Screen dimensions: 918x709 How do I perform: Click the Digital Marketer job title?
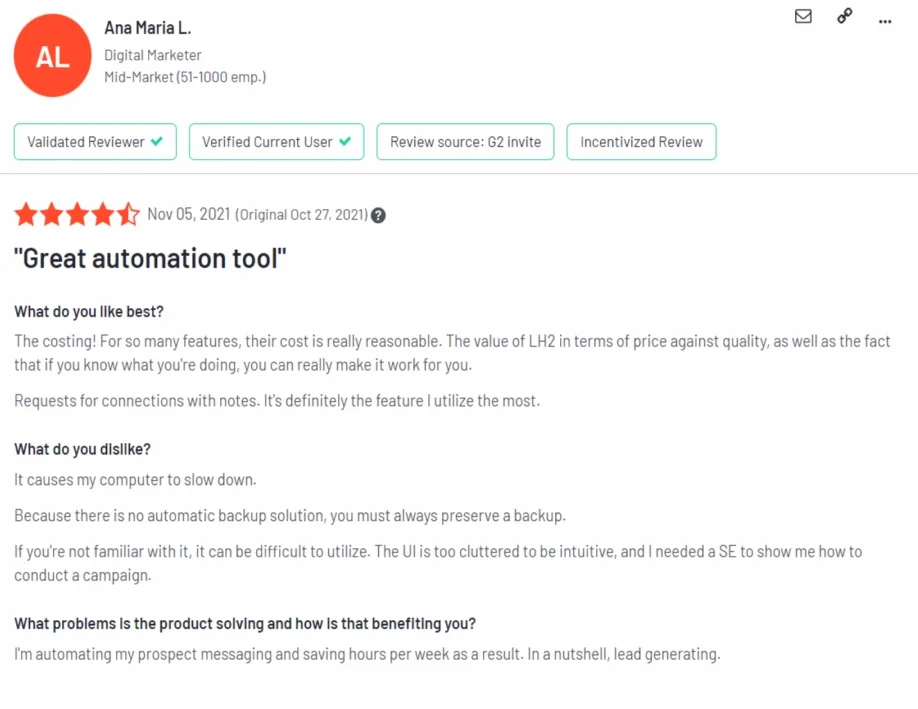pos(153,55)
